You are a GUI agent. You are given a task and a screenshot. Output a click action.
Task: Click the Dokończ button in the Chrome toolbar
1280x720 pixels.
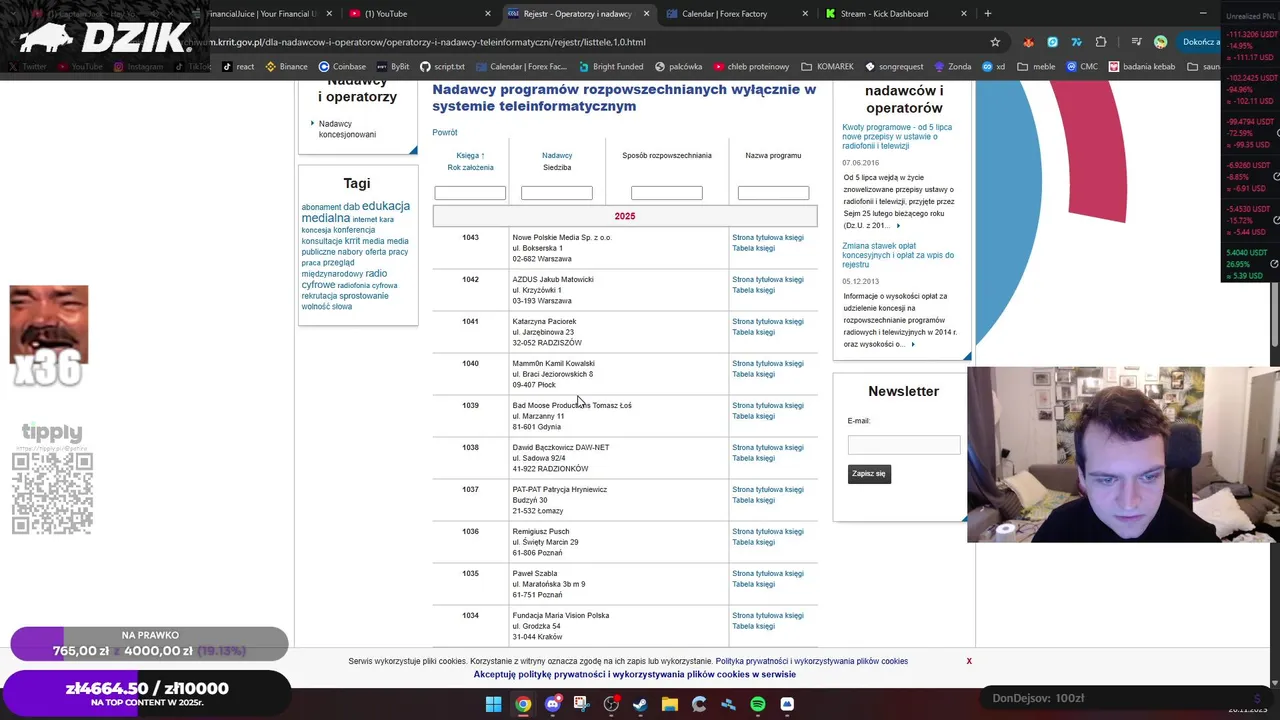pyautogui.click(x=1199, y=42)
